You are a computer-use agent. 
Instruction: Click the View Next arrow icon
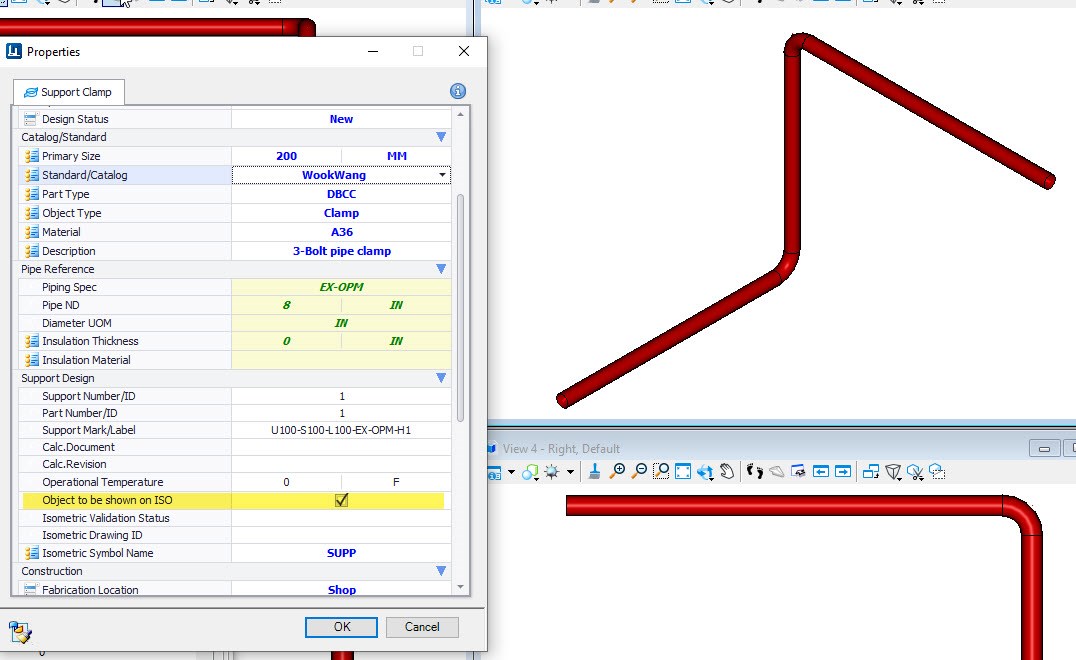843,471
